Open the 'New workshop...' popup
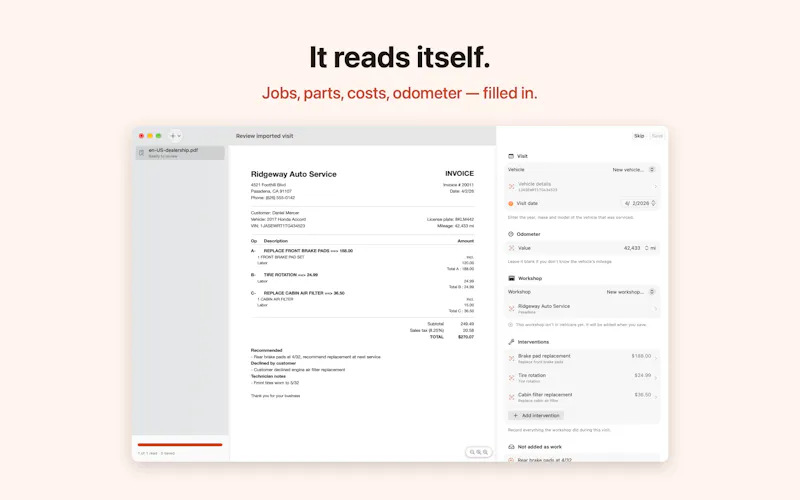This screenshot has height=500, width=800. click(x=630, y=292)
